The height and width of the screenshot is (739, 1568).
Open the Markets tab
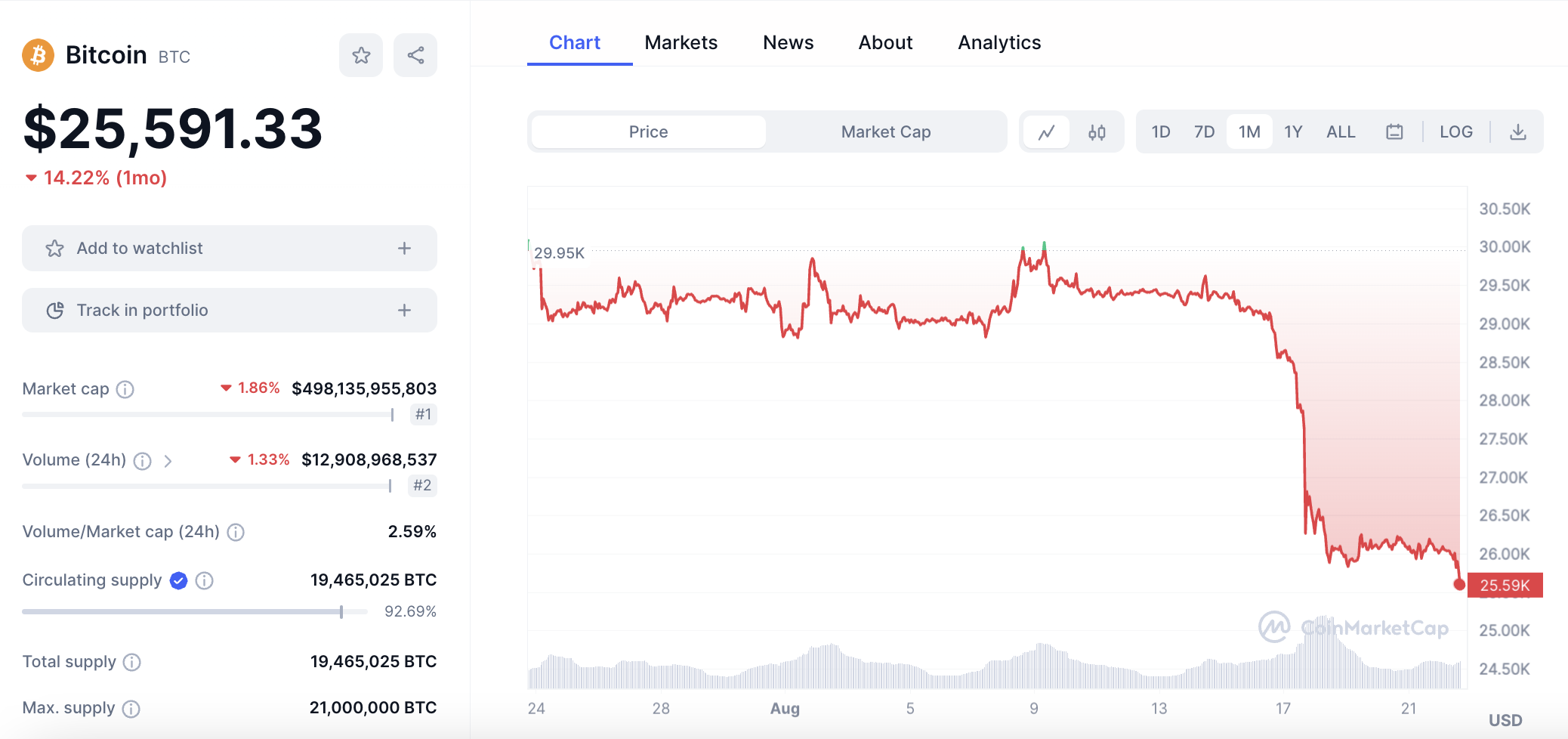681,43
